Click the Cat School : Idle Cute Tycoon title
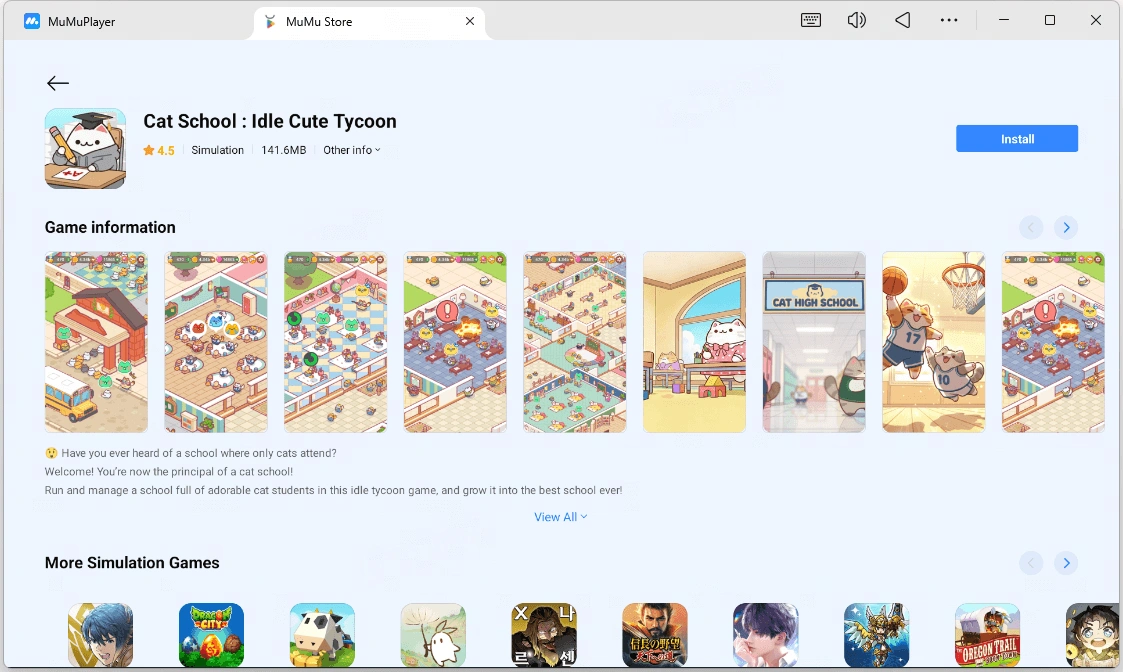1123x672 pixels. (270, 121)
